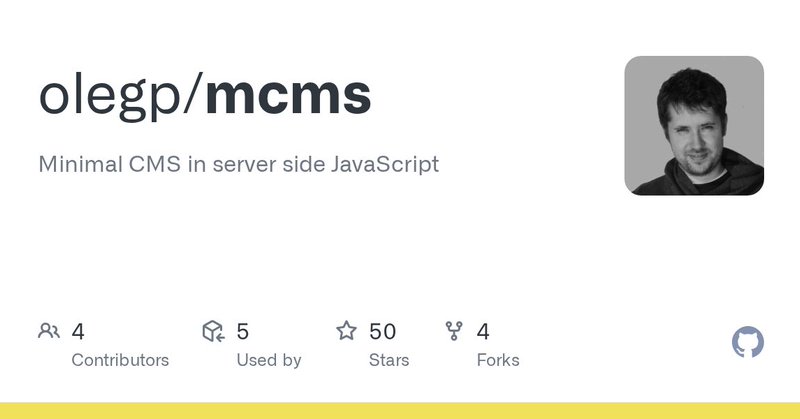Click the Used by package icon
The height and width of the screenshot is (419, 800).
[x=213, y=331]
